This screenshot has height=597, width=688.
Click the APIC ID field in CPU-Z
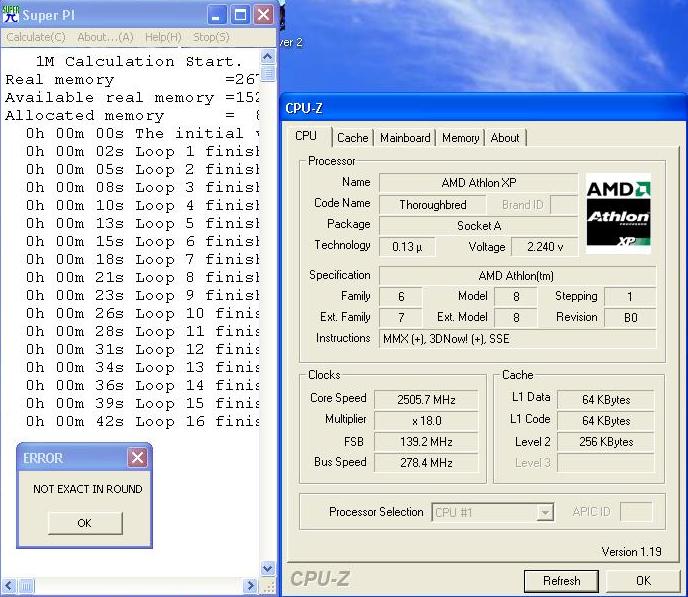pos(636,512)
